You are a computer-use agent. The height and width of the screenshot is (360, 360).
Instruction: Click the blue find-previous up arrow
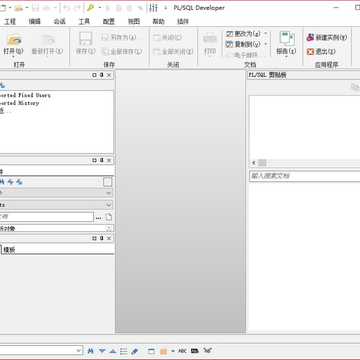[113, 351]
